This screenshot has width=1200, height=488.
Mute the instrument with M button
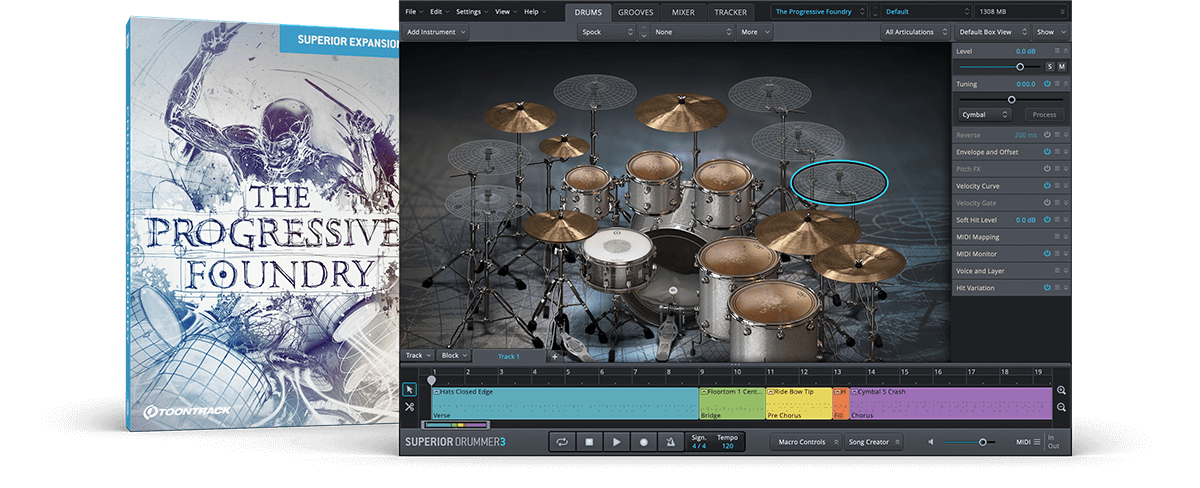click(1061, 67)
